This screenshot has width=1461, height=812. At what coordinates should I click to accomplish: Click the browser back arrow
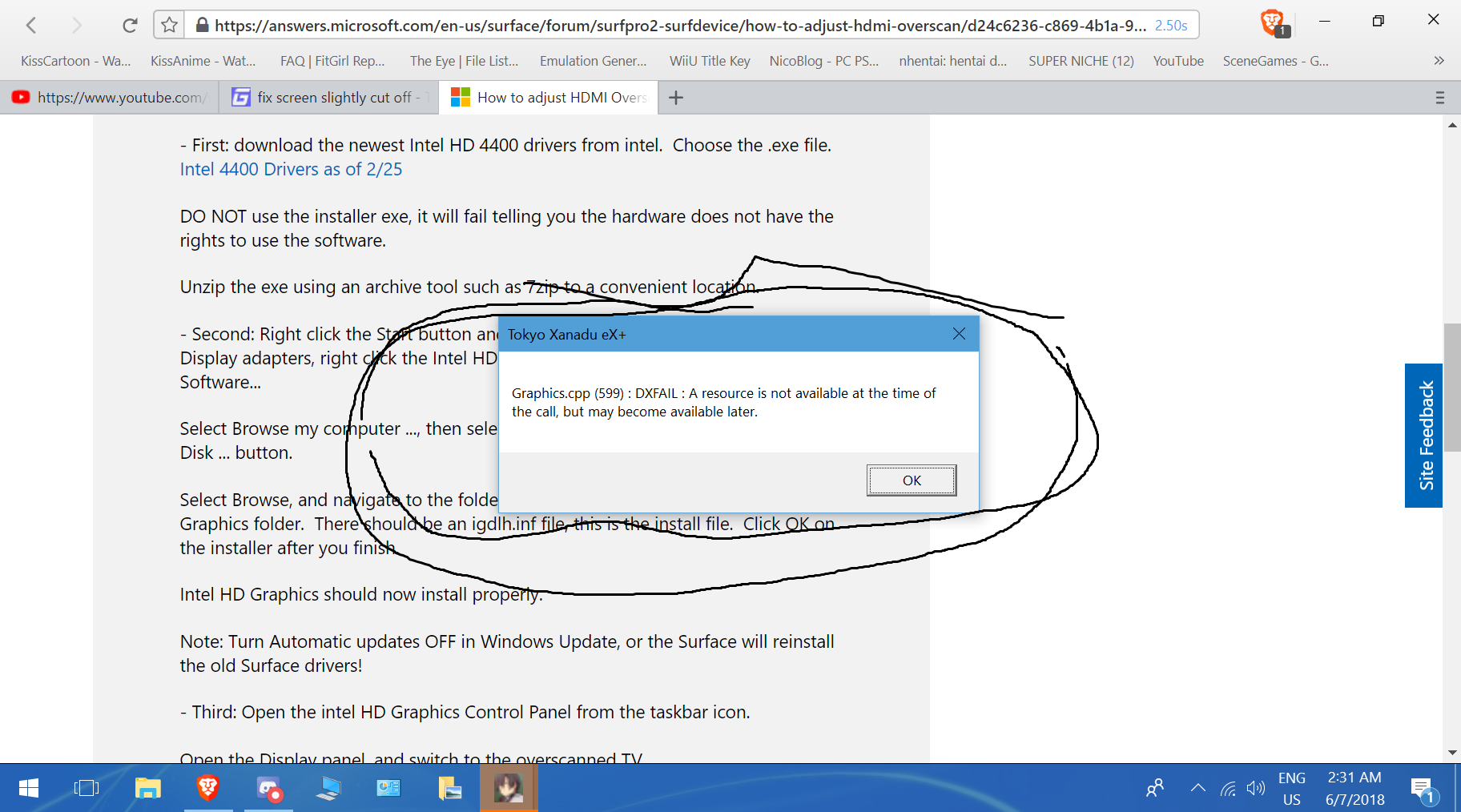pyautogui.click(x=31, y=26)
